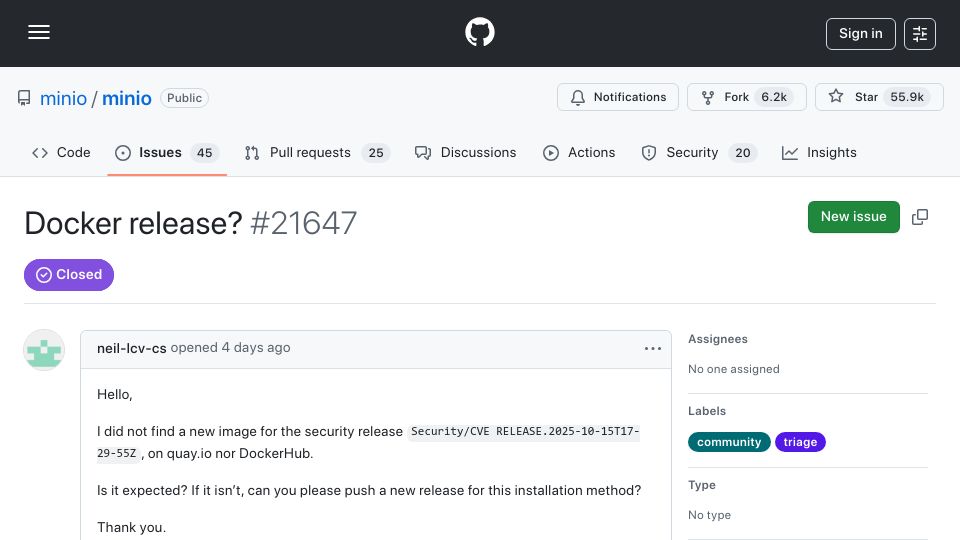The image size is (960, 540).
Task: Select the triage label
Action: [x=800, y=442]
